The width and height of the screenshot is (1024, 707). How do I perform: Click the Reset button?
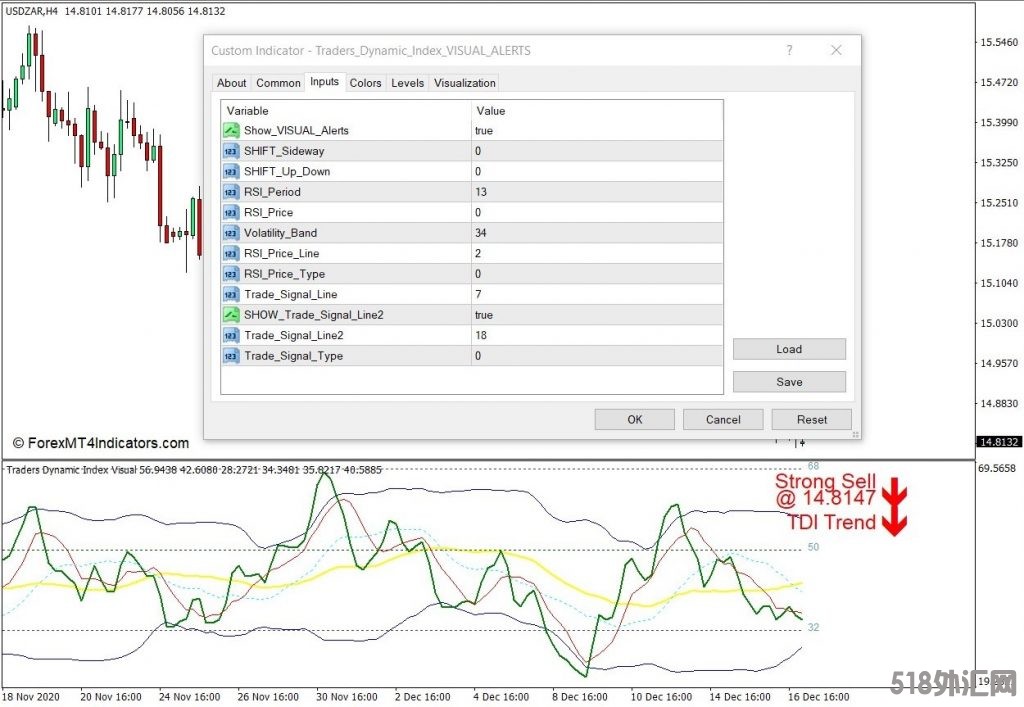(x=811, y=420)
